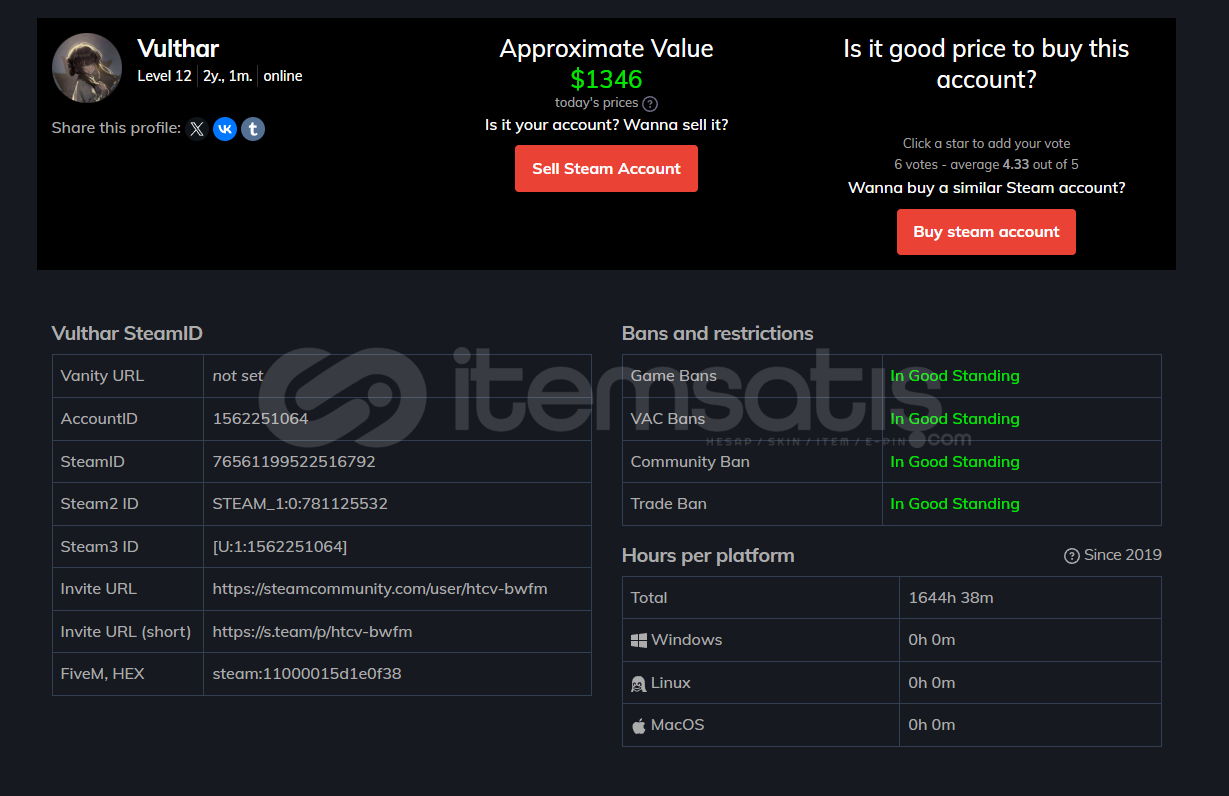Click the MacOS 0h 0m hours cell
1229x796 pixels.
point(1030,725)
